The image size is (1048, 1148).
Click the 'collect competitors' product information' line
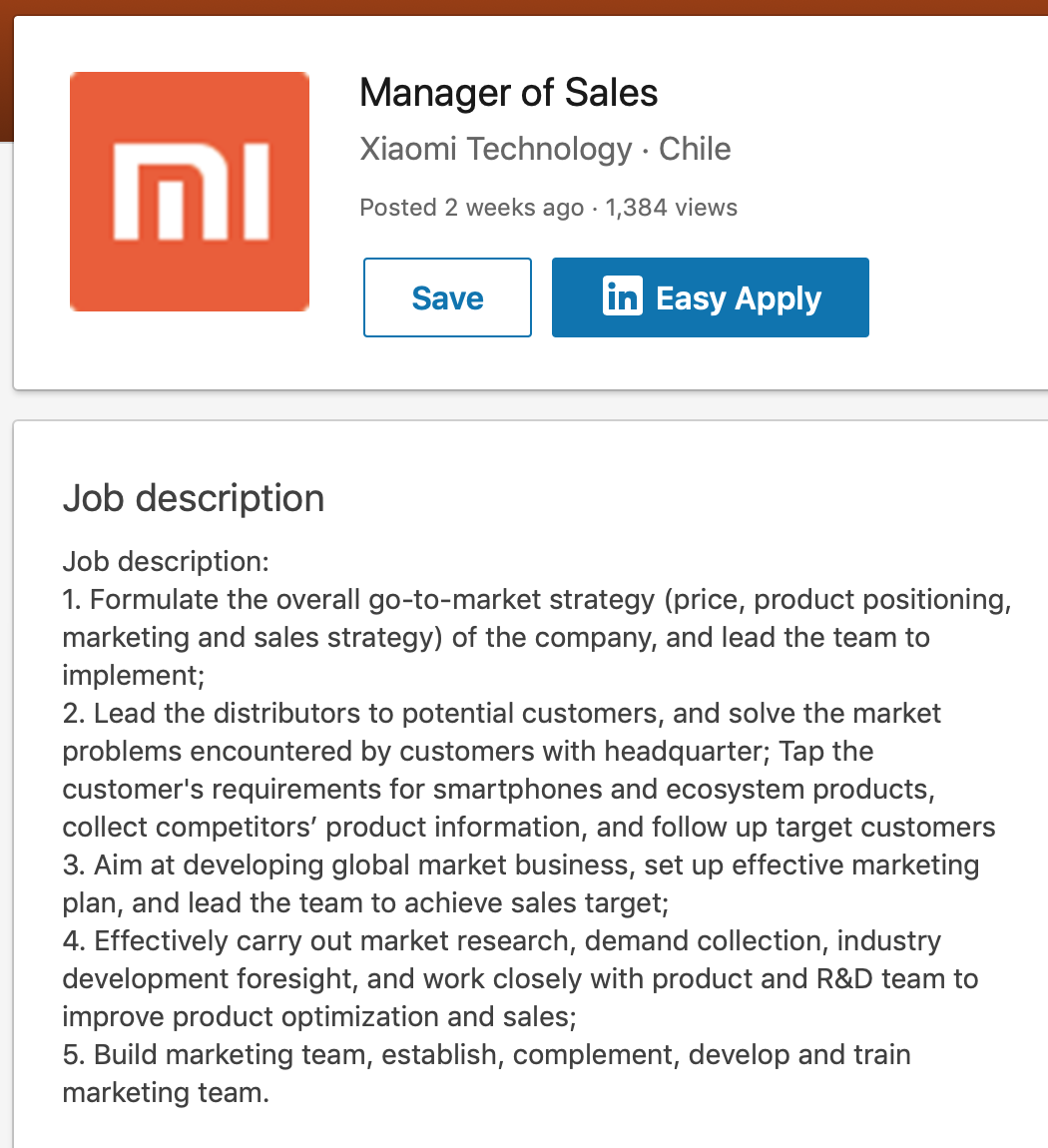point(528,828)
